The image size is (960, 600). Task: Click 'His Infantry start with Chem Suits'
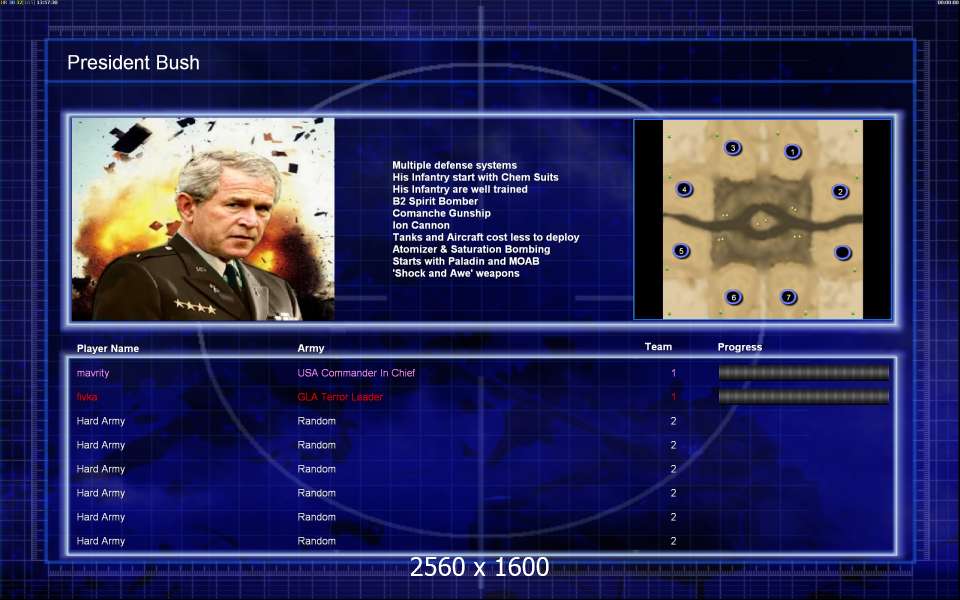(475, 177)
